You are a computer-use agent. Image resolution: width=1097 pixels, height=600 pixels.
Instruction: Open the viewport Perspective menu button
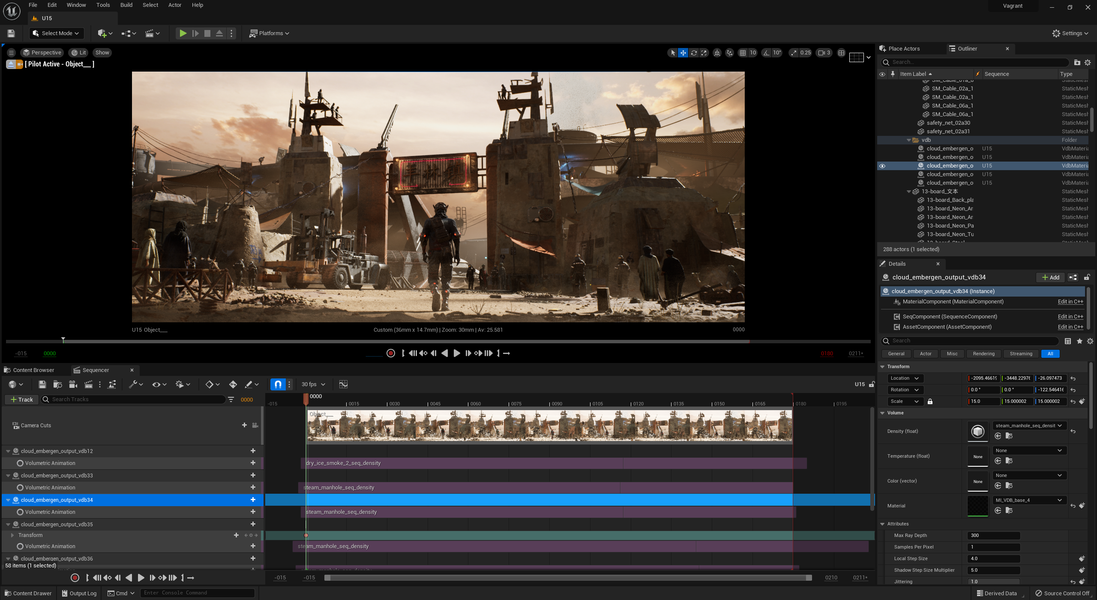click(x=42, y=52)
